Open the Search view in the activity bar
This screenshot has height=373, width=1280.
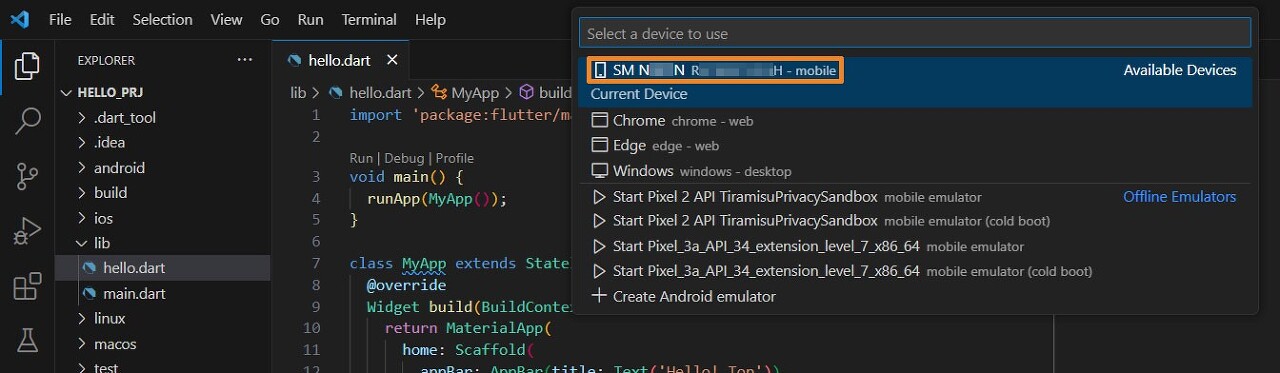coord(27,122)
